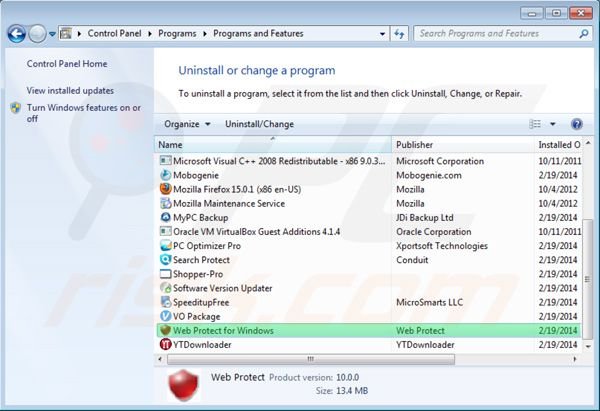
Task: Click Oracle VM VirtualBox Guest Additions icon
Action: (x=165, y=232)
